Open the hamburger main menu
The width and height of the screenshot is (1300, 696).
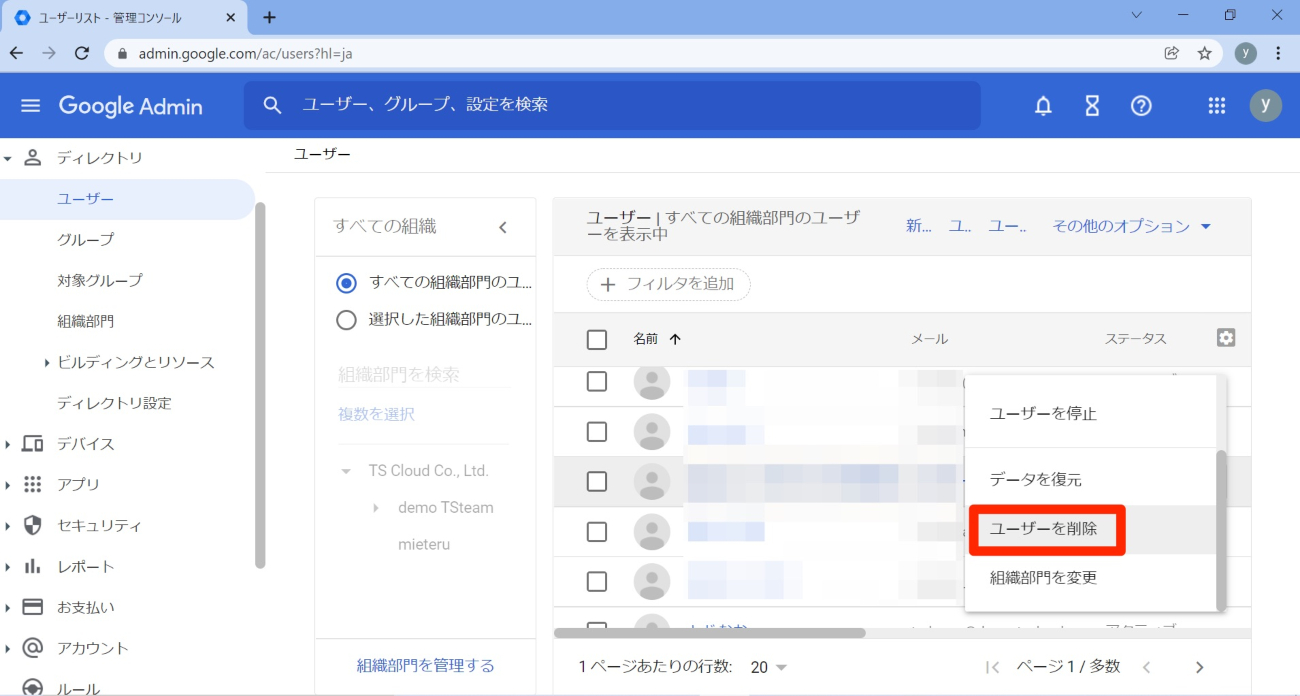click(30, 106)
